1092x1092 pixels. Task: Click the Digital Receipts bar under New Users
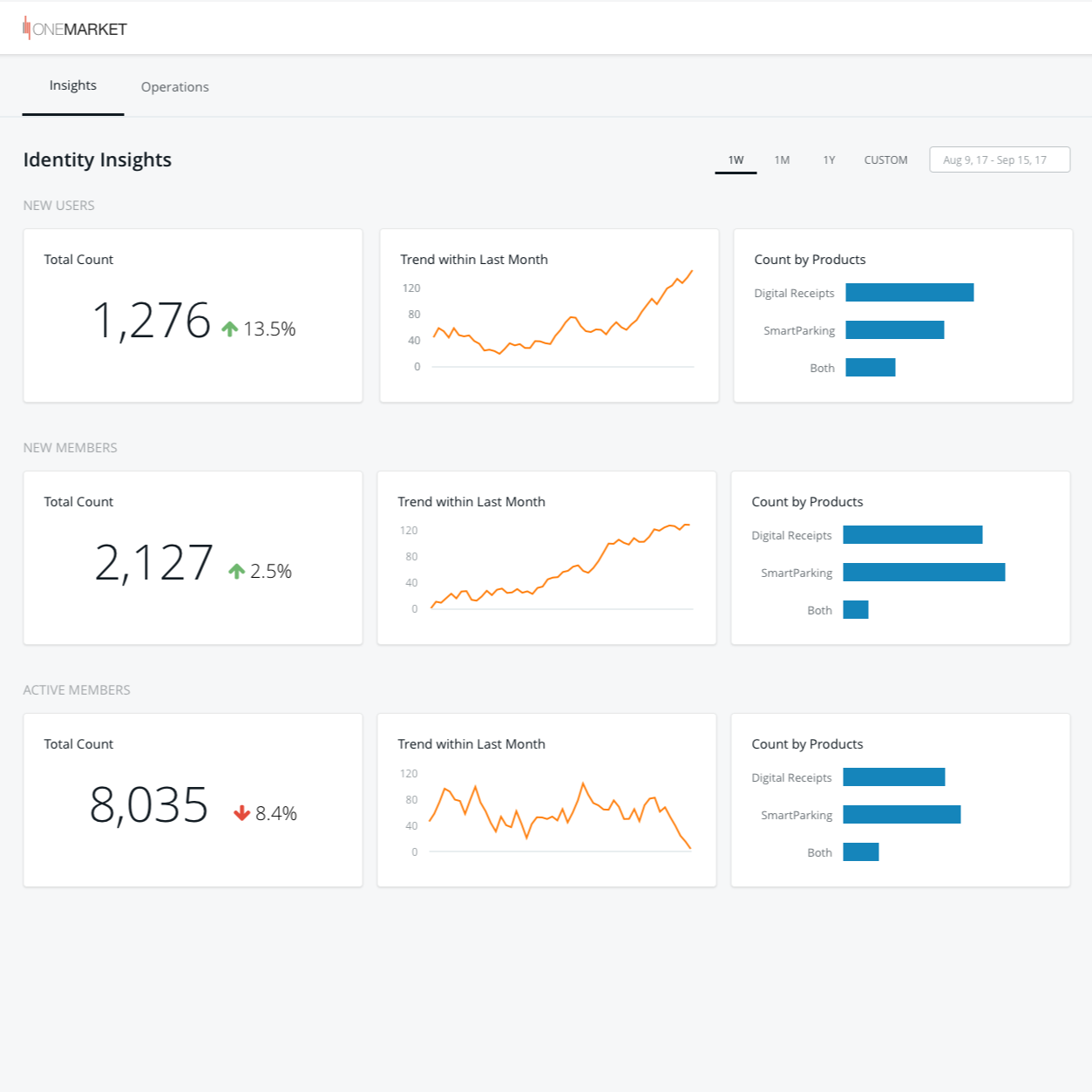tap(910, 292)
